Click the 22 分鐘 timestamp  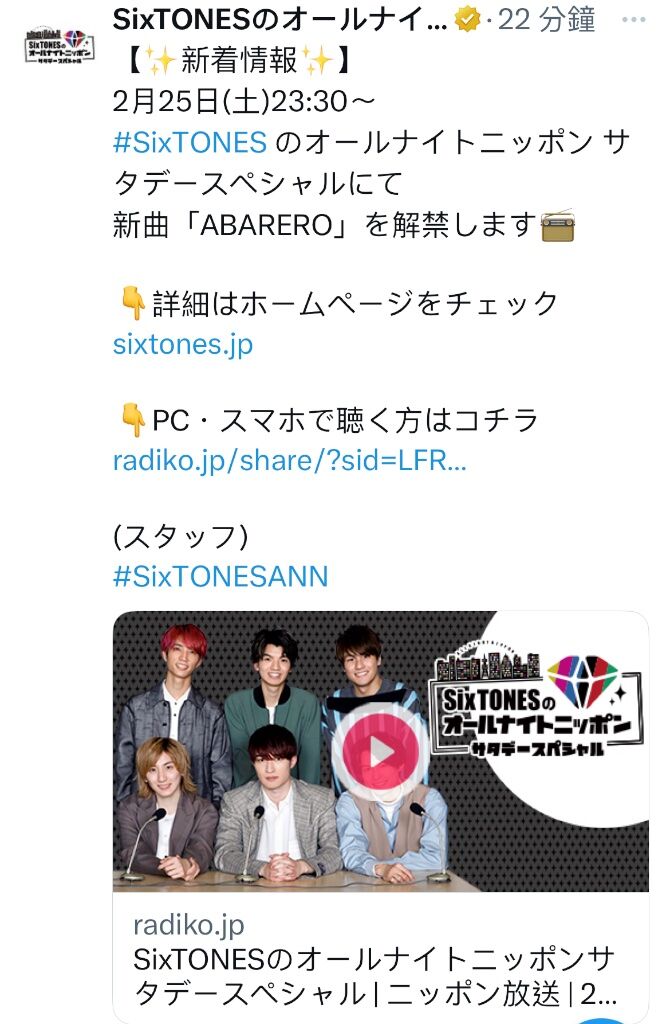[547, 20]
